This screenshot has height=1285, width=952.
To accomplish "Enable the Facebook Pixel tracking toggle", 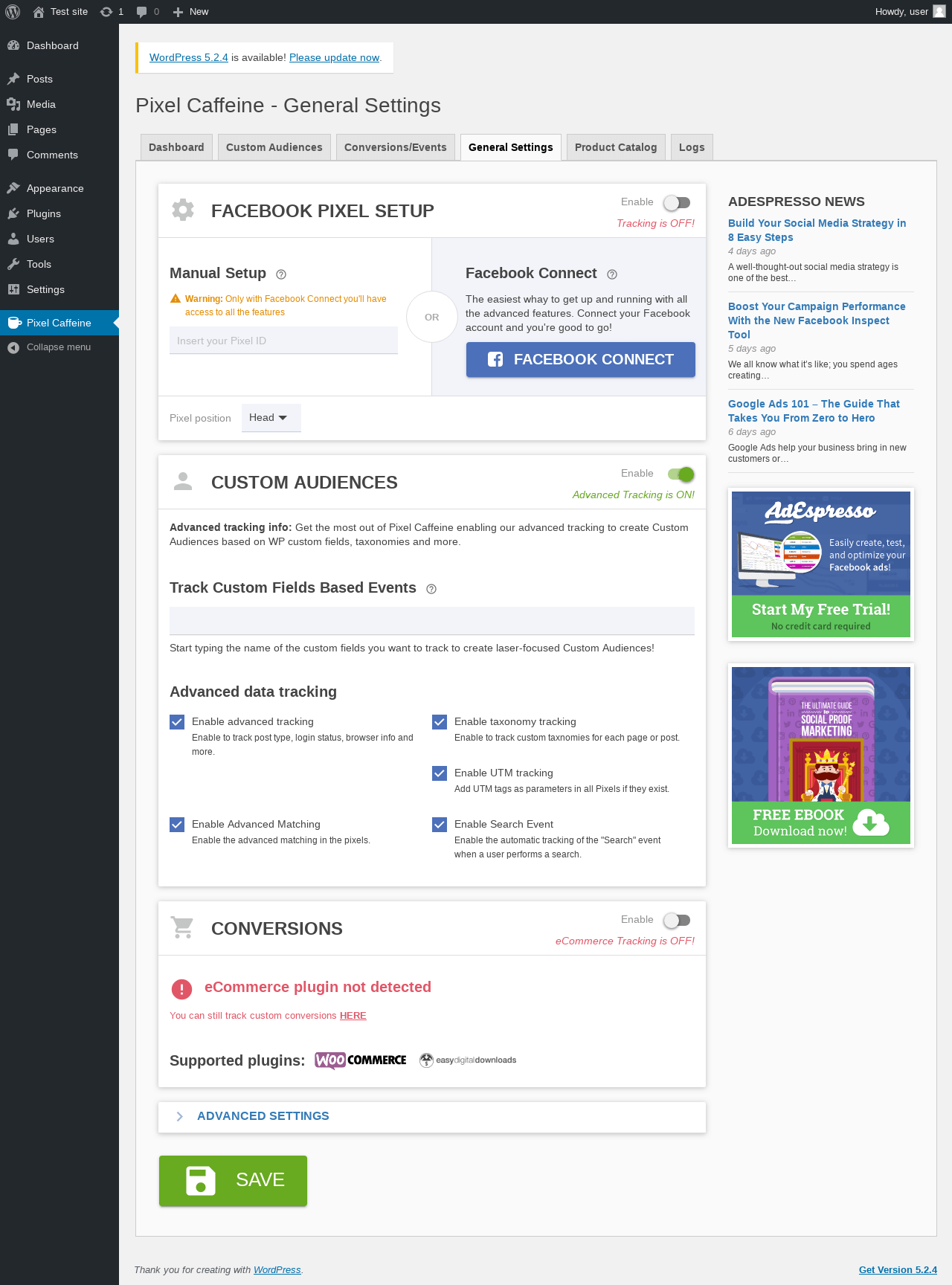I will [x=677, y=202].
